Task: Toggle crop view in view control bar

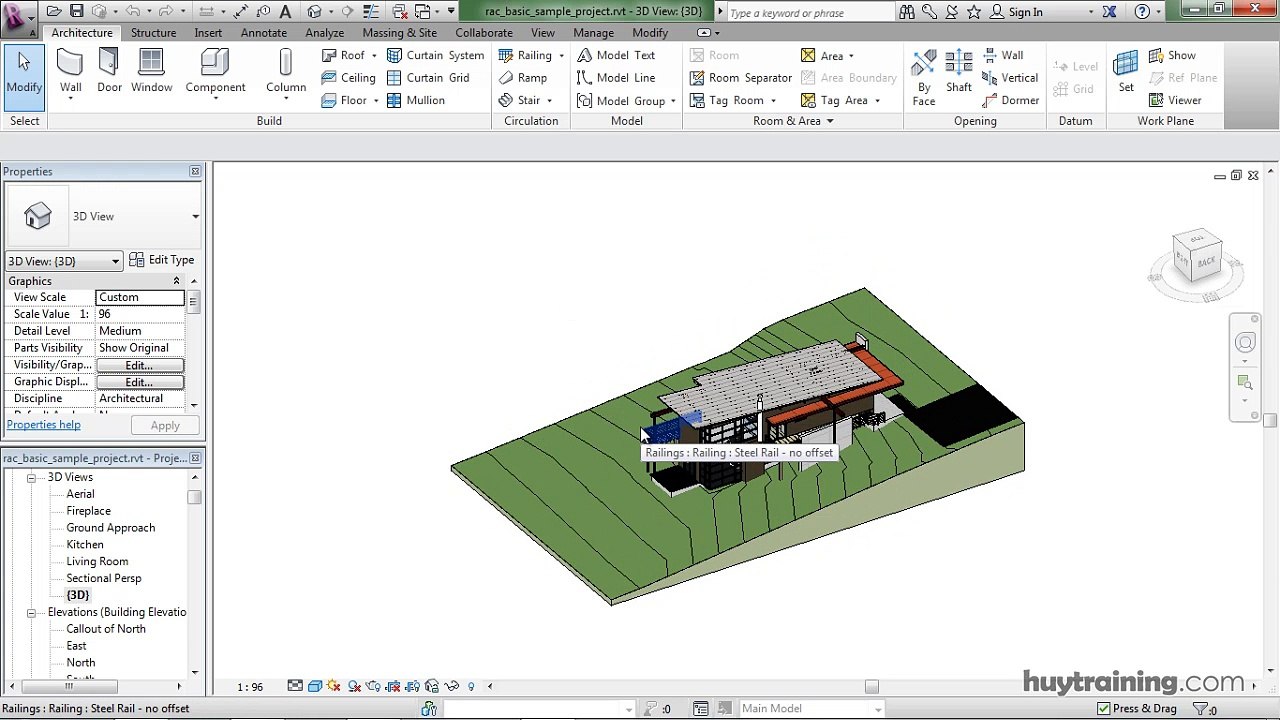Action: coord(393,686)
